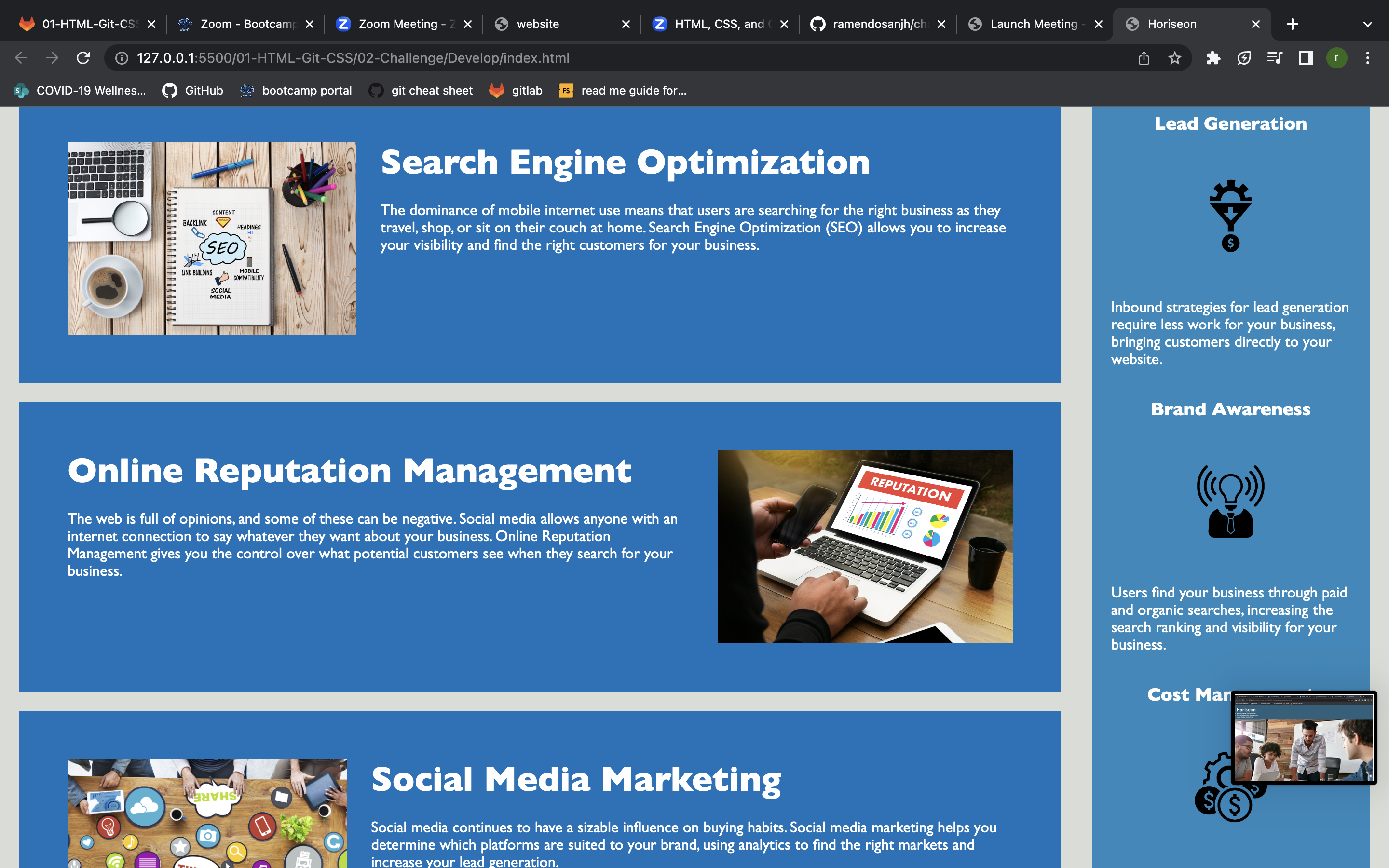This screenshot has height=868, width=1389.
Task: Click the SEO notebook image
Action: click(x=212, y=238)
